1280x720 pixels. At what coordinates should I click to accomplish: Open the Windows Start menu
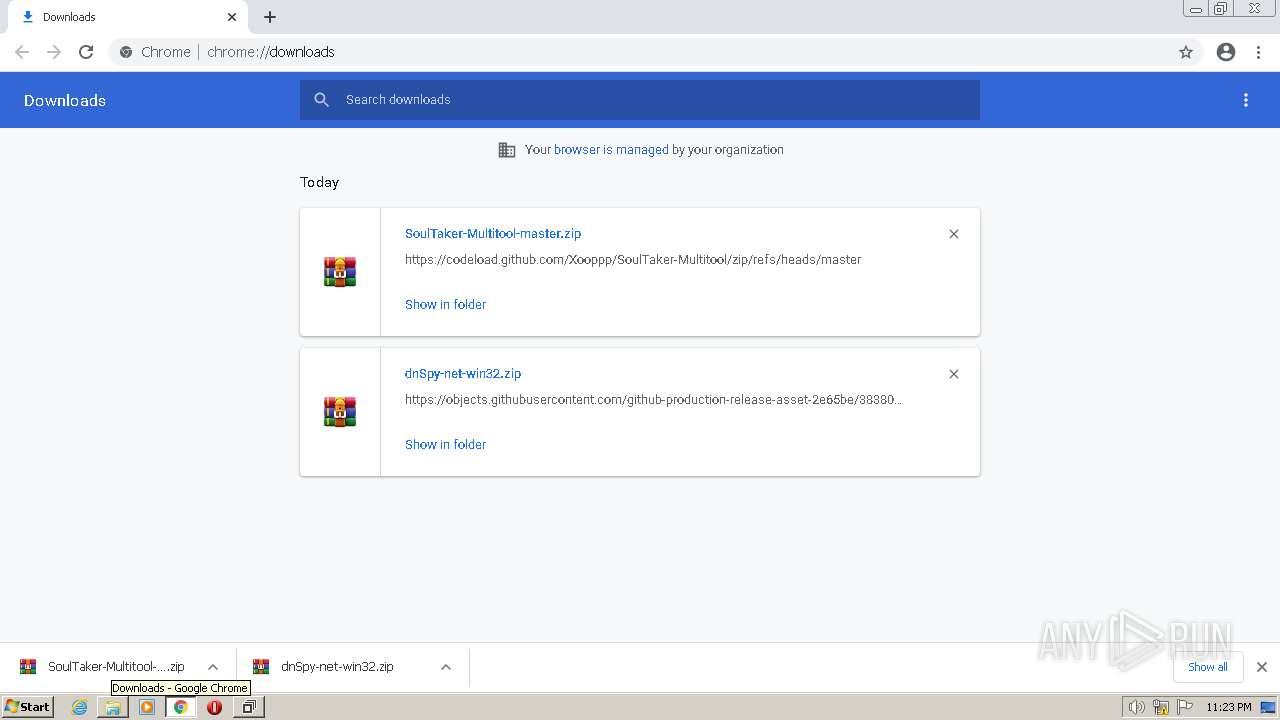[28, 707]
